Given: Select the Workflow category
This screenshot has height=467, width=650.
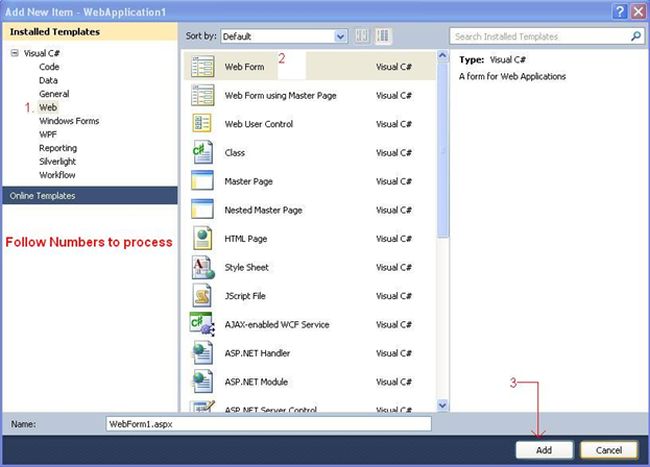Looking at the screenshot, I should click(57, 175).
